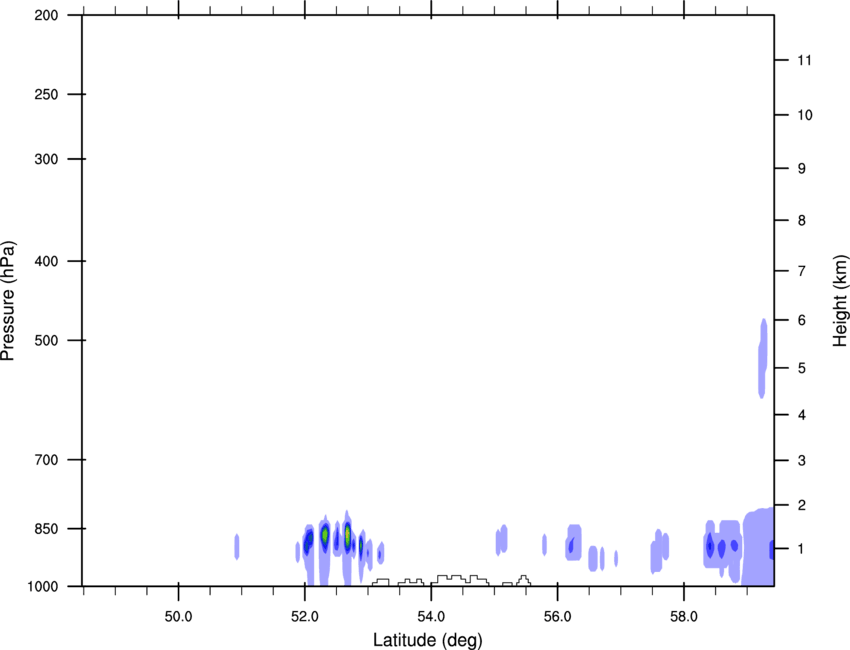Click the 50.0 latitude tick label

[178, 617]
